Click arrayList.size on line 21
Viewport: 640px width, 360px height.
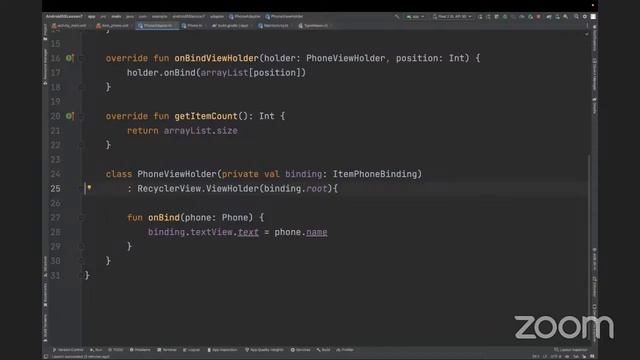[200, 131]
